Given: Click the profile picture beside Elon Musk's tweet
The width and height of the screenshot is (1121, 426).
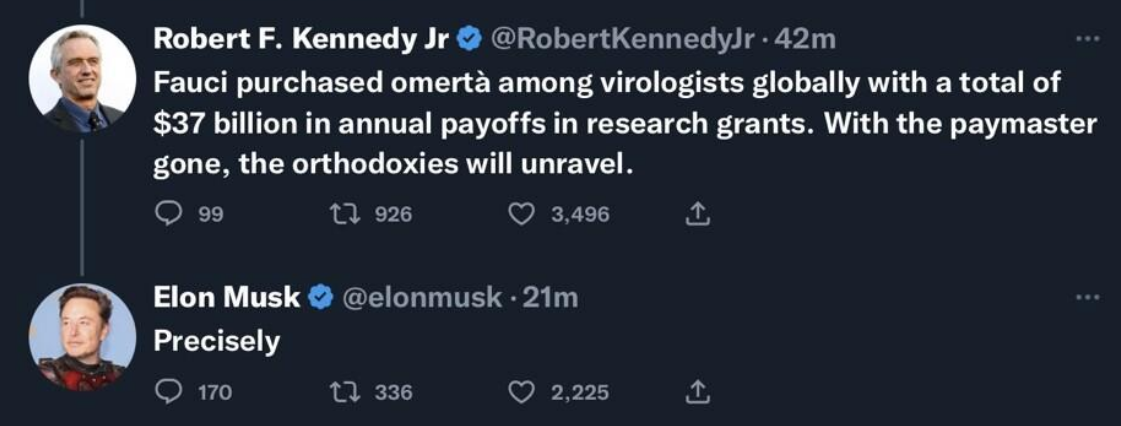Looking at the screenshot, I should coord(82,337).
